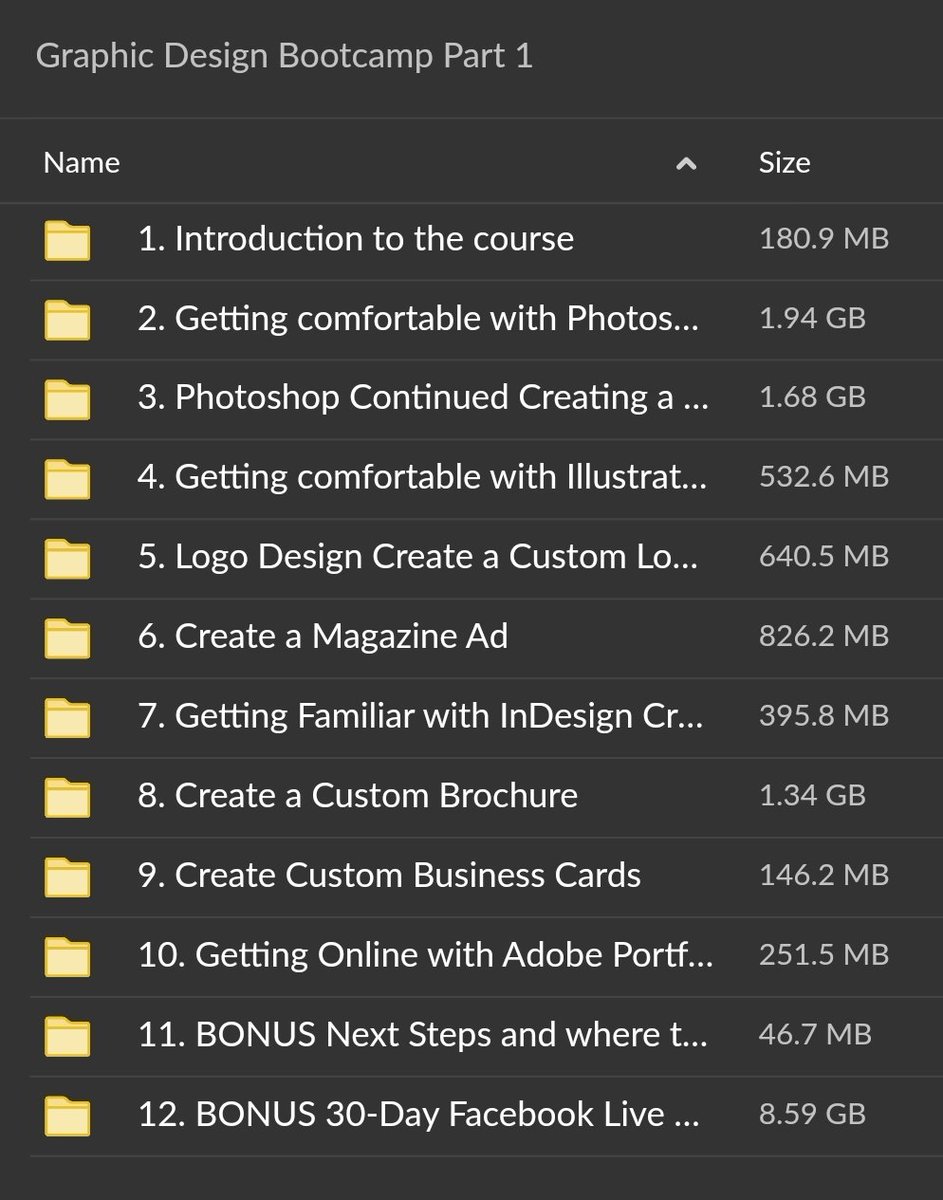The image size is (943, 1200).
Task: Open folder name '9. Create Custom Business Cards'
Action: click(389, 875)
